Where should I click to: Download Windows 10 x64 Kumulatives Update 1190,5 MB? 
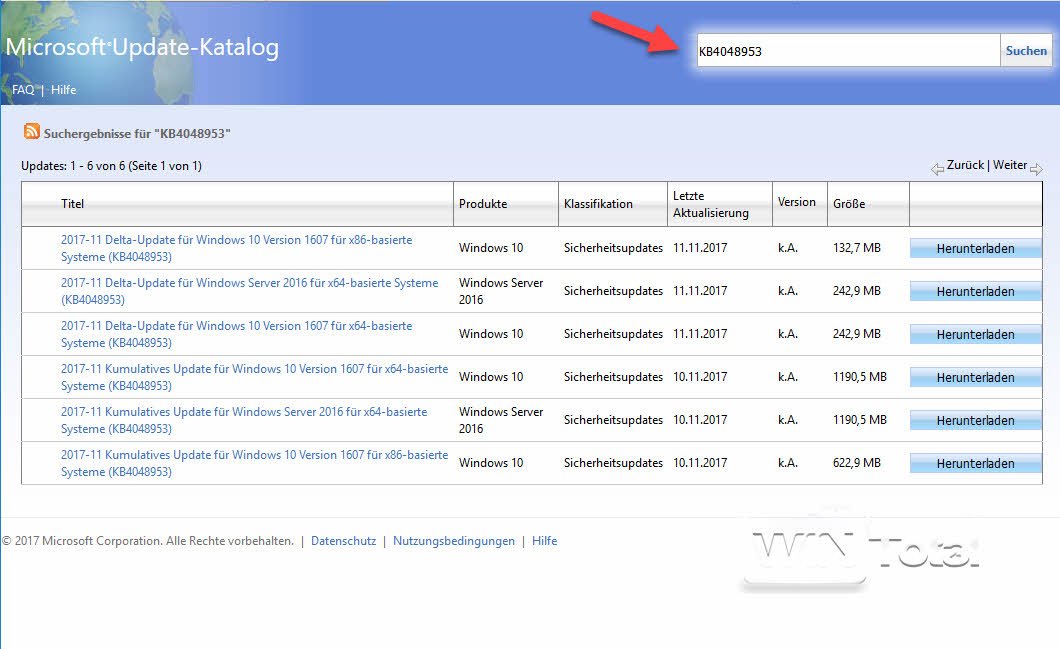975,377
